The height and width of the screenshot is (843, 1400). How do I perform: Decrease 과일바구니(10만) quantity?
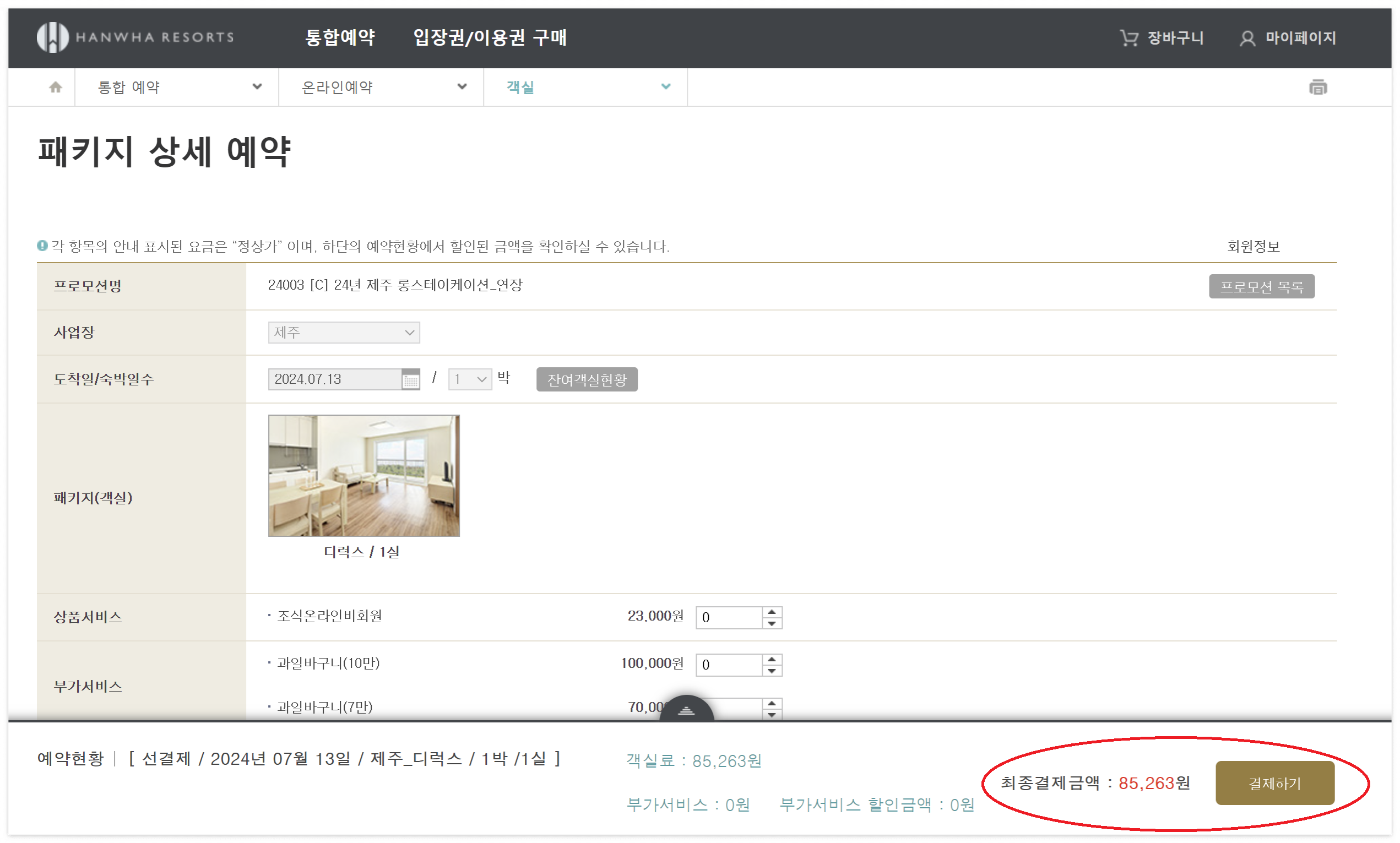(772, 671)
